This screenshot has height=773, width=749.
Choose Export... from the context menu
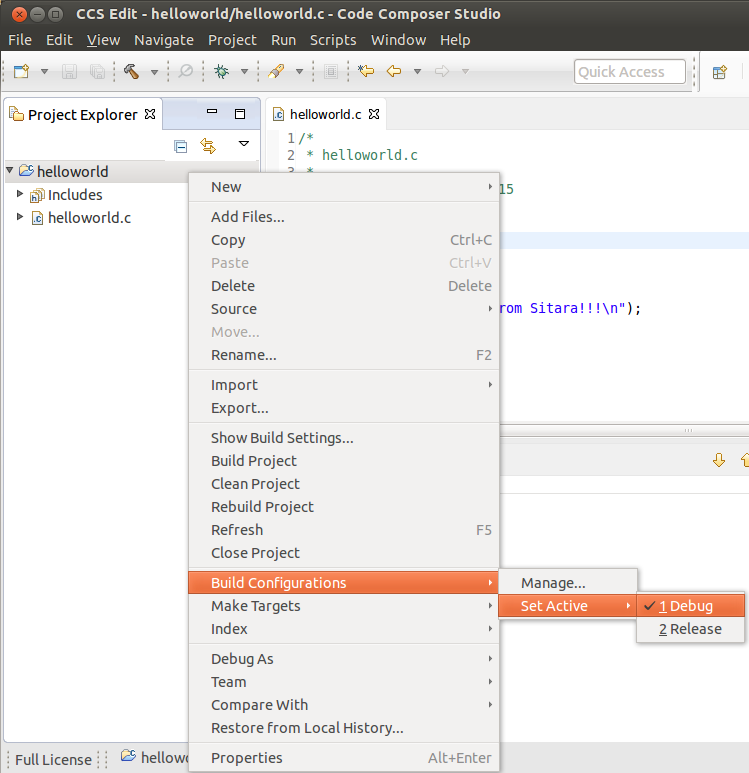(344, 408)
